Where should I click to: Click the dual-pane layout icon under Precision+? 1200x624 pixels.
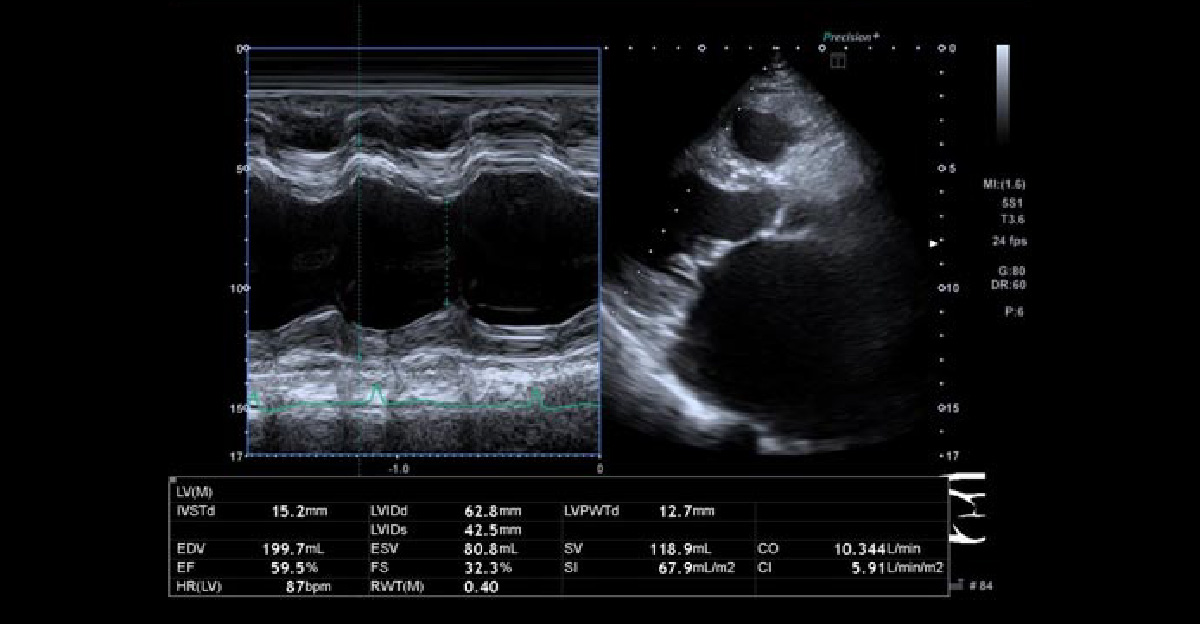pos(838,61)
